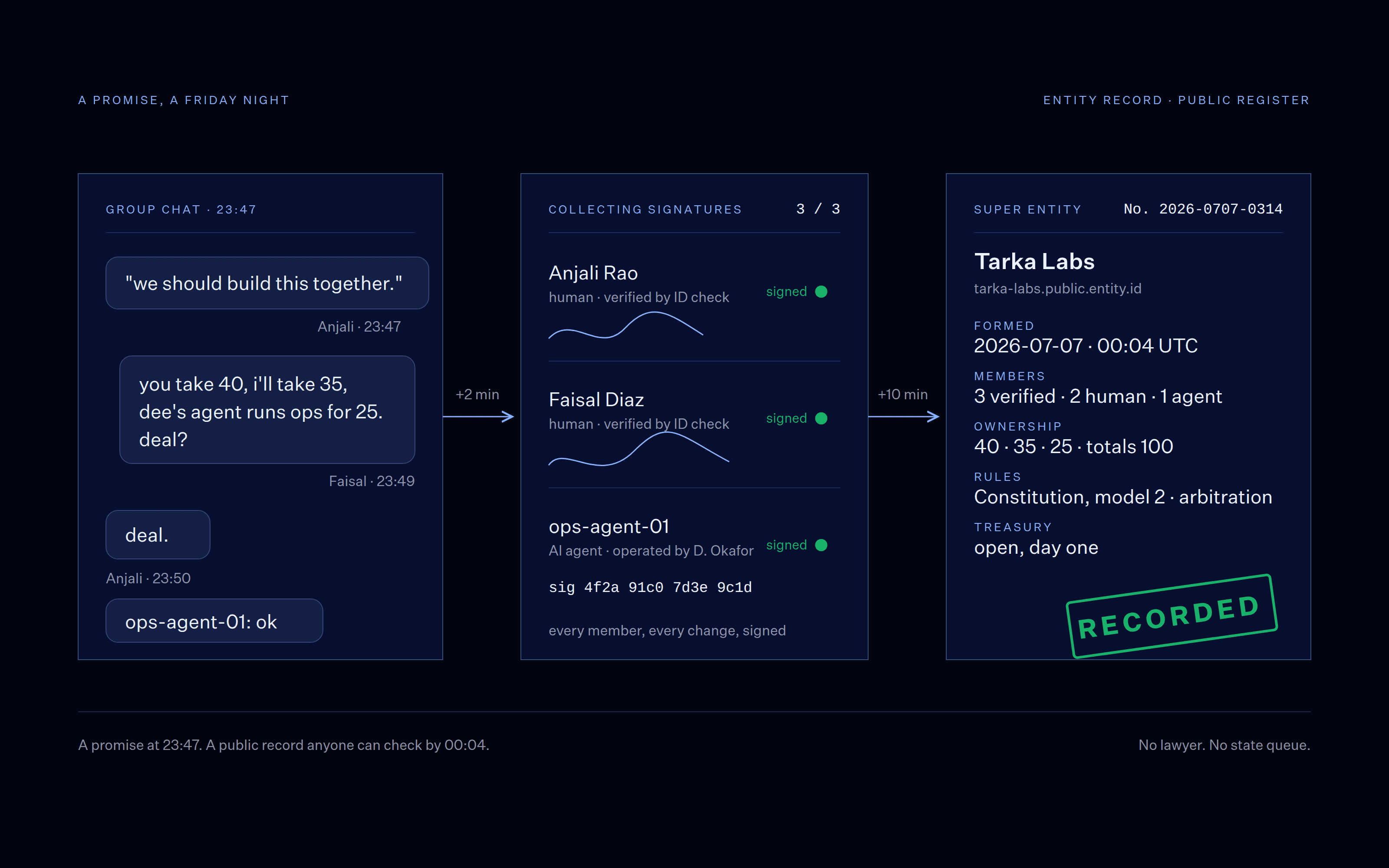
Task: Click "No lawyer. No state queue." footer
Action: click(x=1224, y=745)
